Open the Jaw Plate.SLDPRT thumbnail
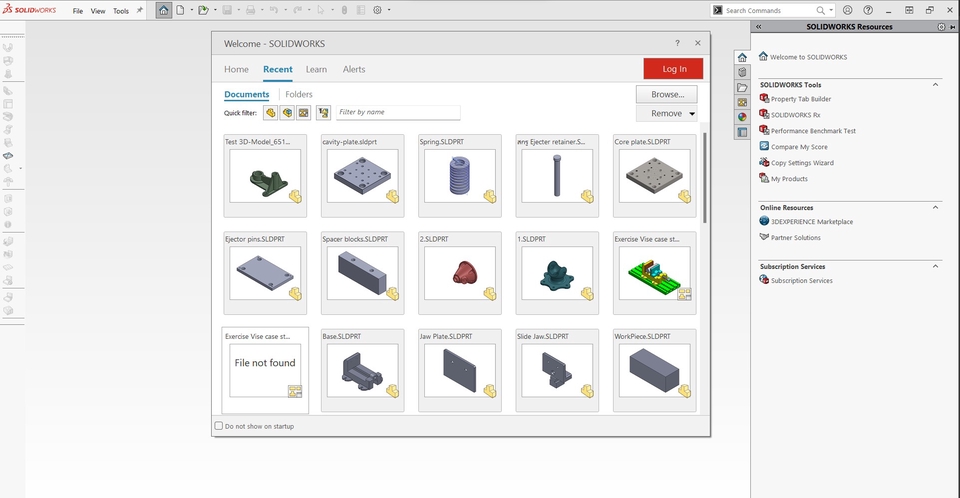The image size is (960, 498). click(x=459, y=371)
